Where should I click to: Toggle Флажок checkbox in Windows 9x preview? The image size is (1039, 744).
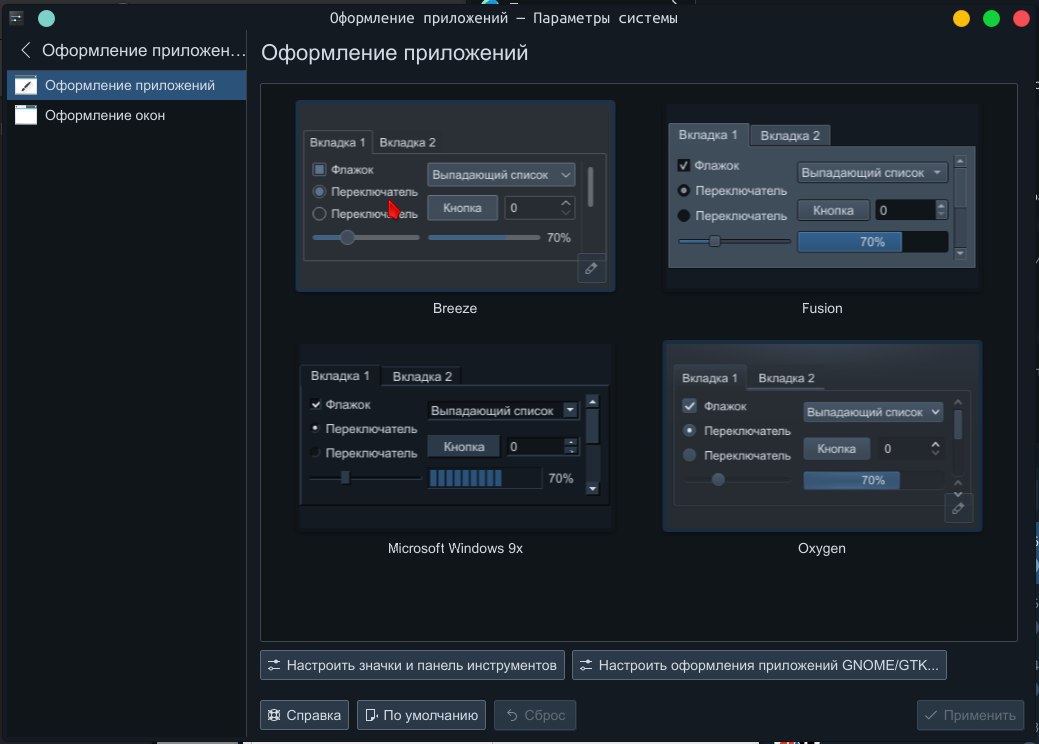(x=315, y=404)
